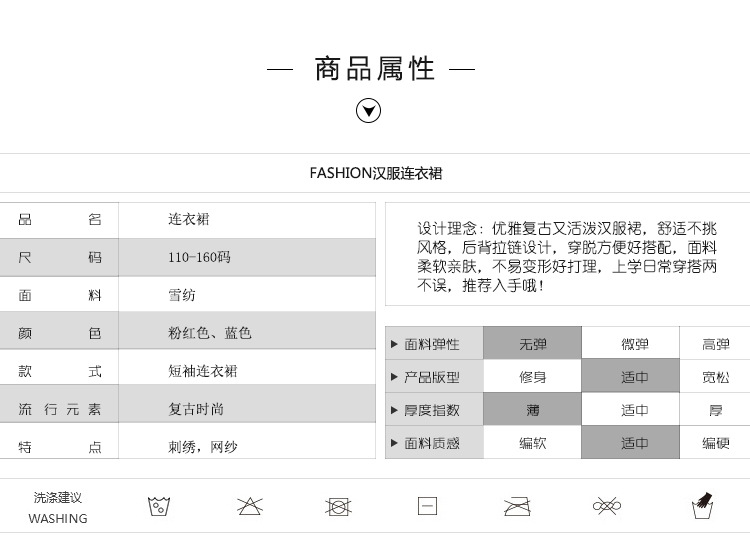Image resolution: width=750 pixels, height=555 pixels.
Task: Select the 厚 thickness option
Action: coord(715,410)
